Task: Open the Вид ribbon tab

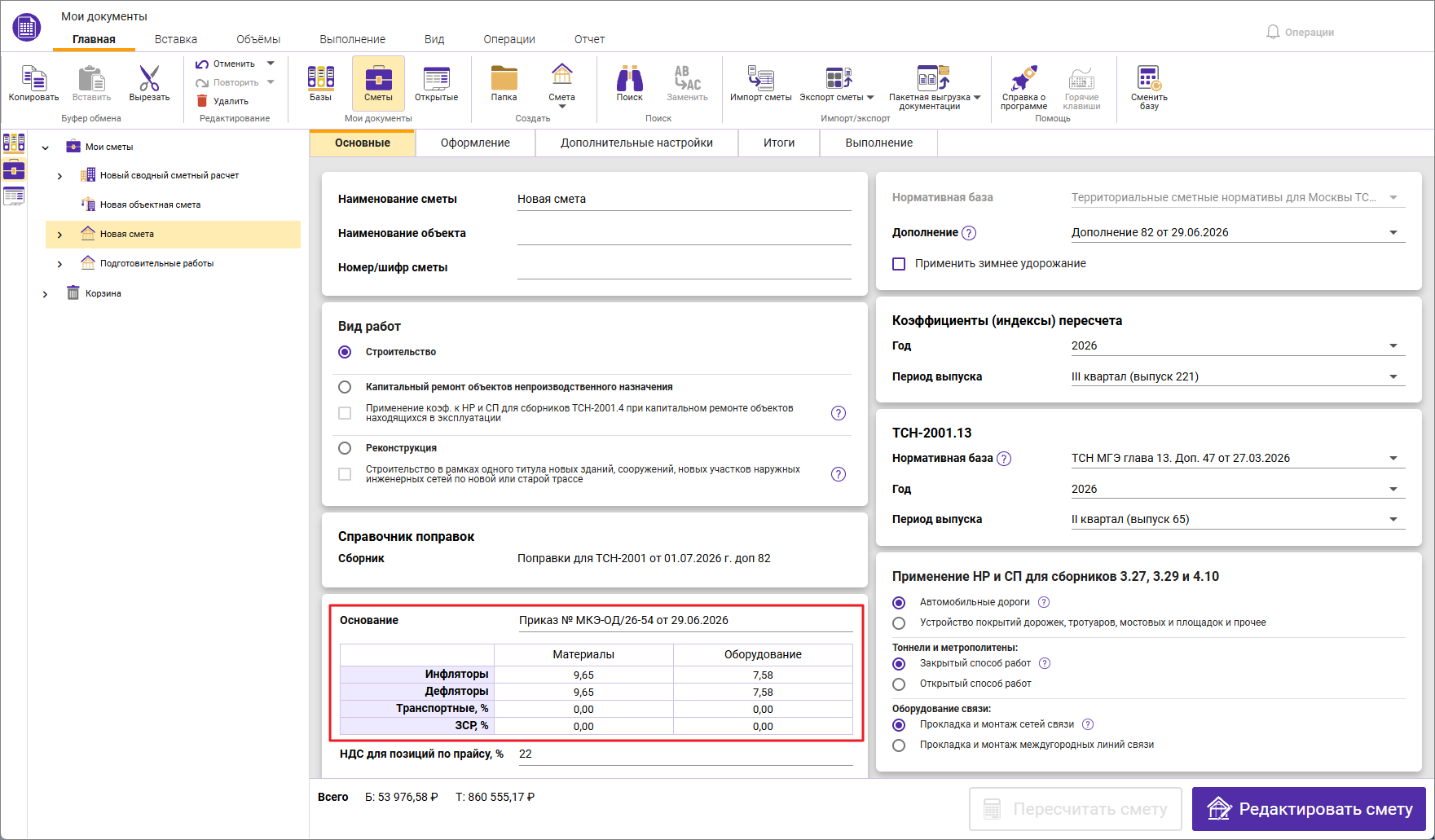Action: pos(434,39)
